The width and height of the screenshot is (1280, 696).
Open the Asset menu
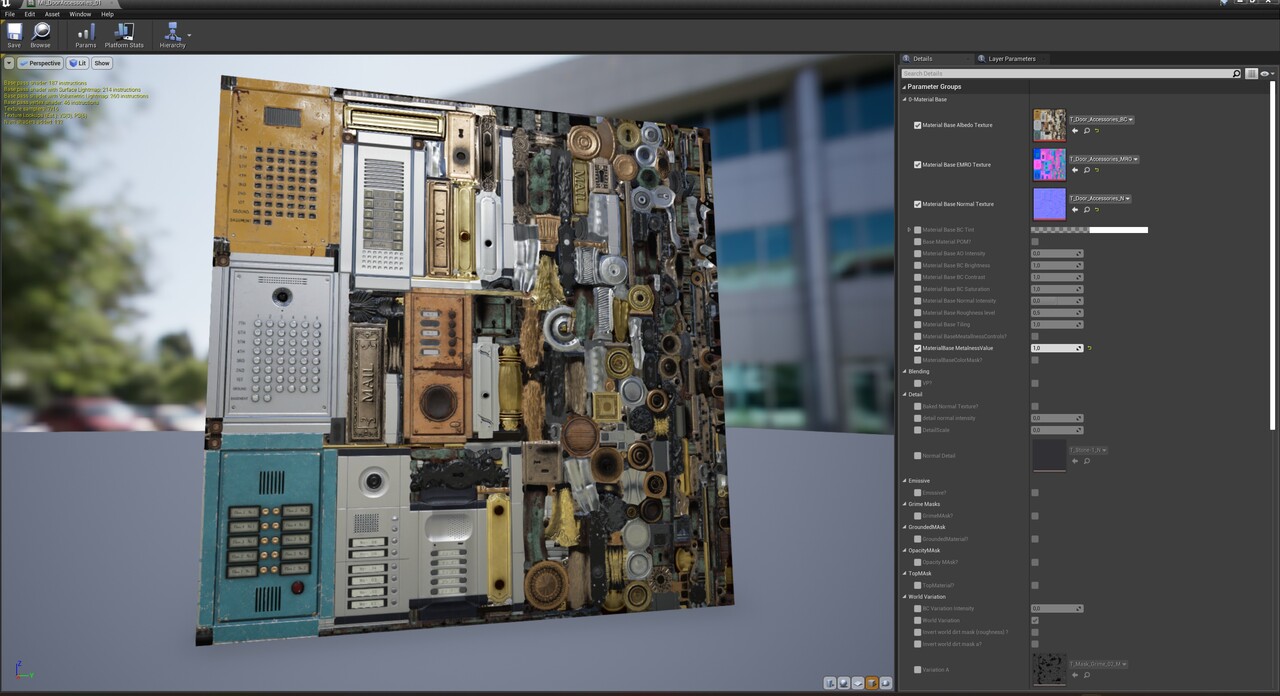pyautogui.click(x=52, y=14)
